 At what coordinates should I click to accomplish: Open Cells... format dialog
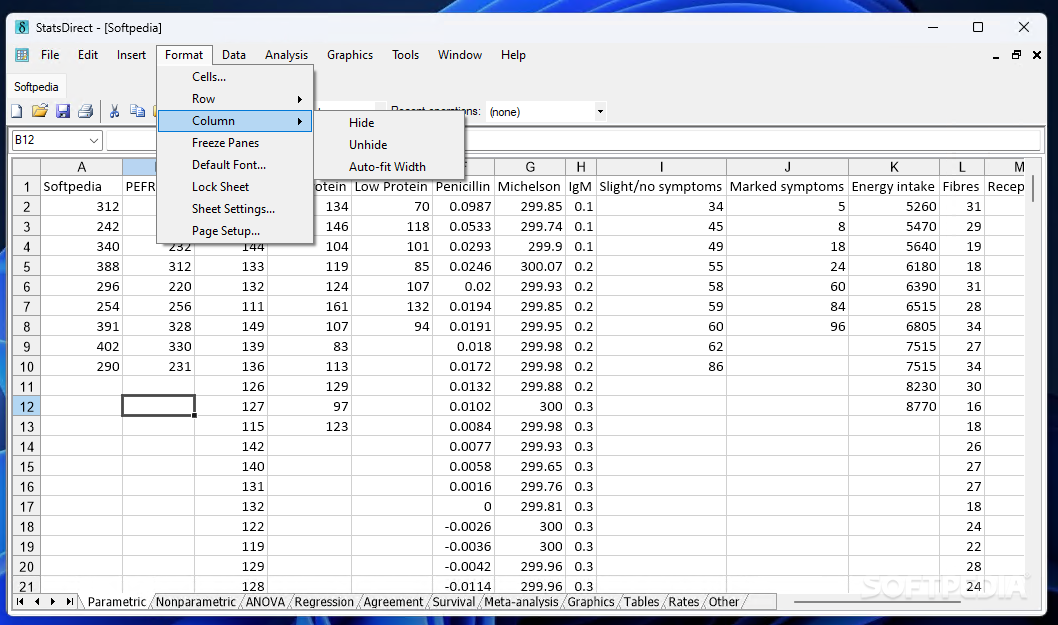click(235, 77)
